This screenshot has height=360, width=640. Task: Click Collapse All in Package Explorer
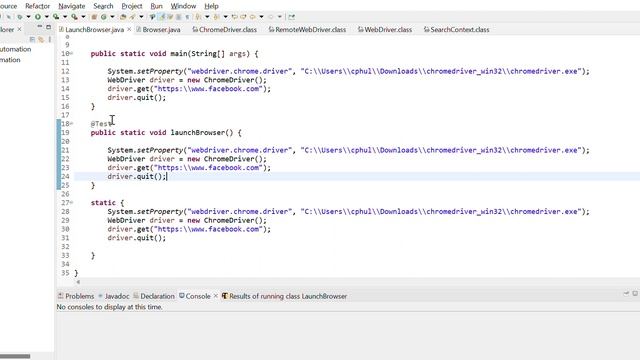pos(32,39)
